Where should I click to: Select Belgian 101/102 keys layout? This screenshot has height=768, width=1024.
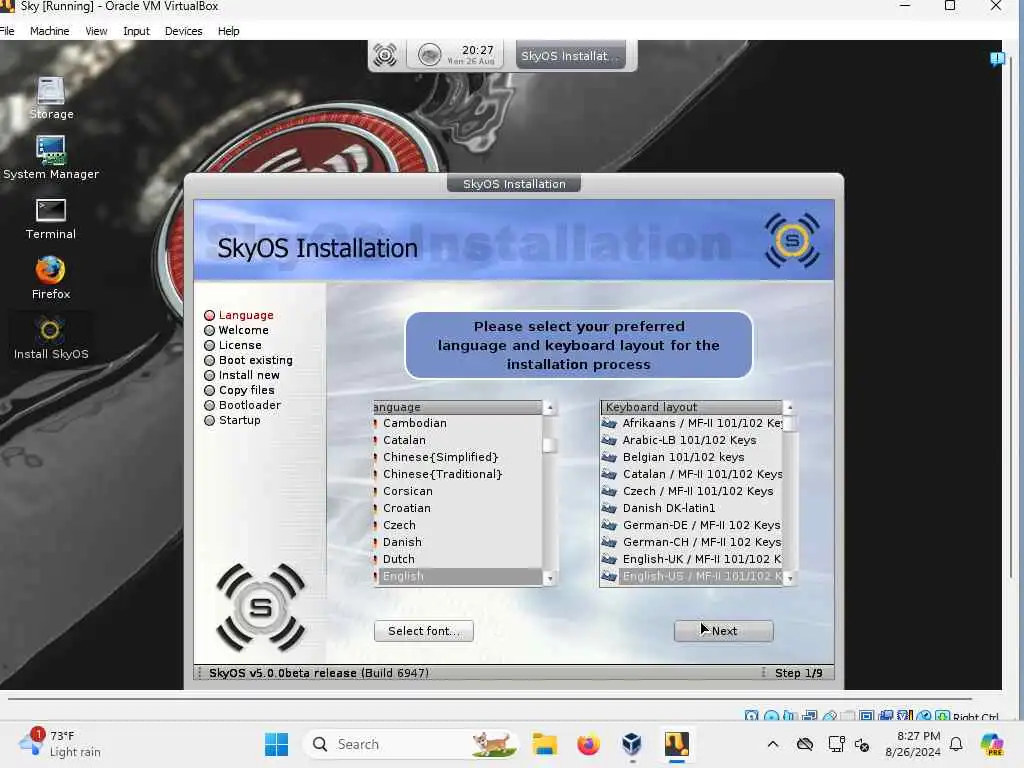point(691,457)
